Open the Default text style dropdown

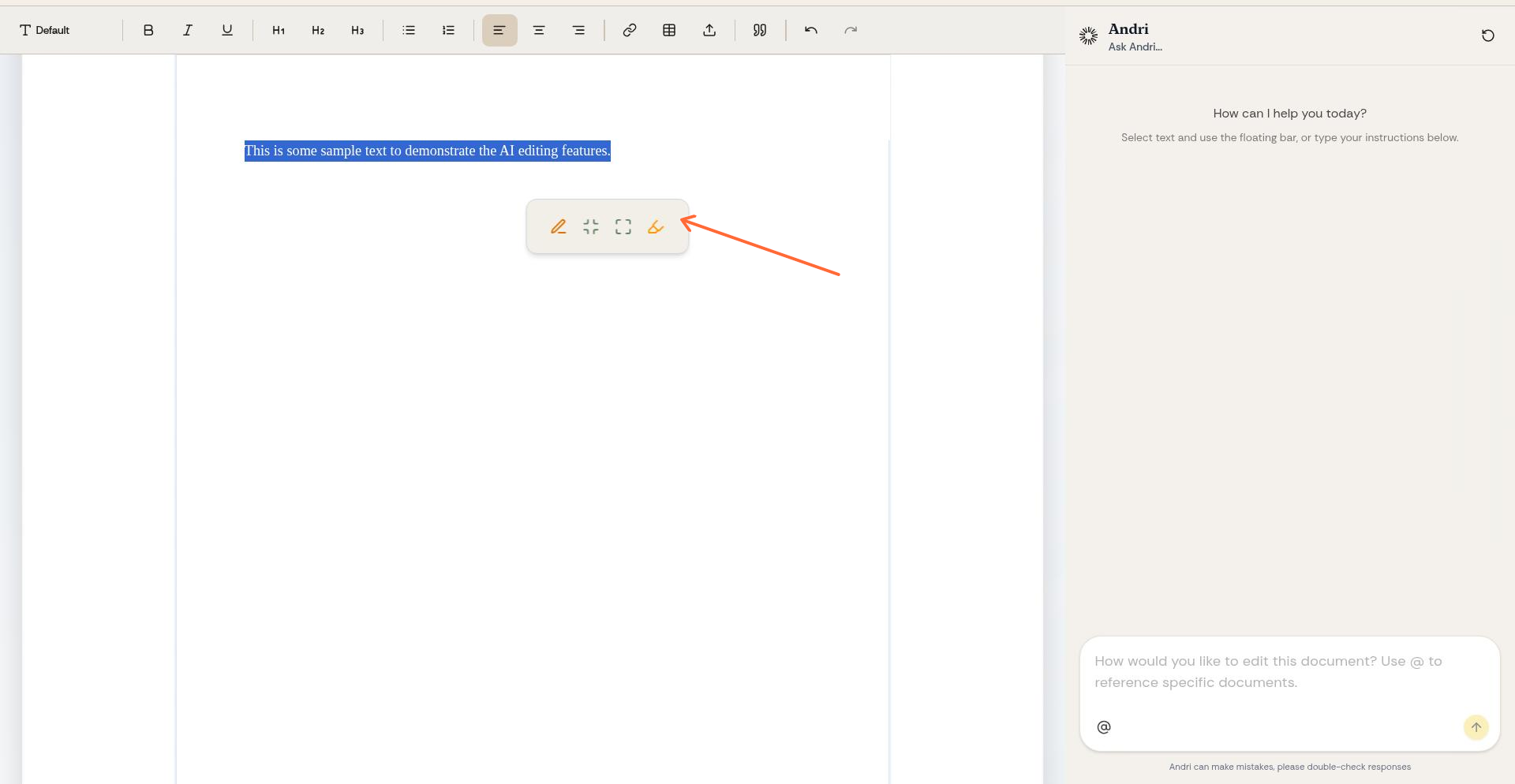coord(45,30)
